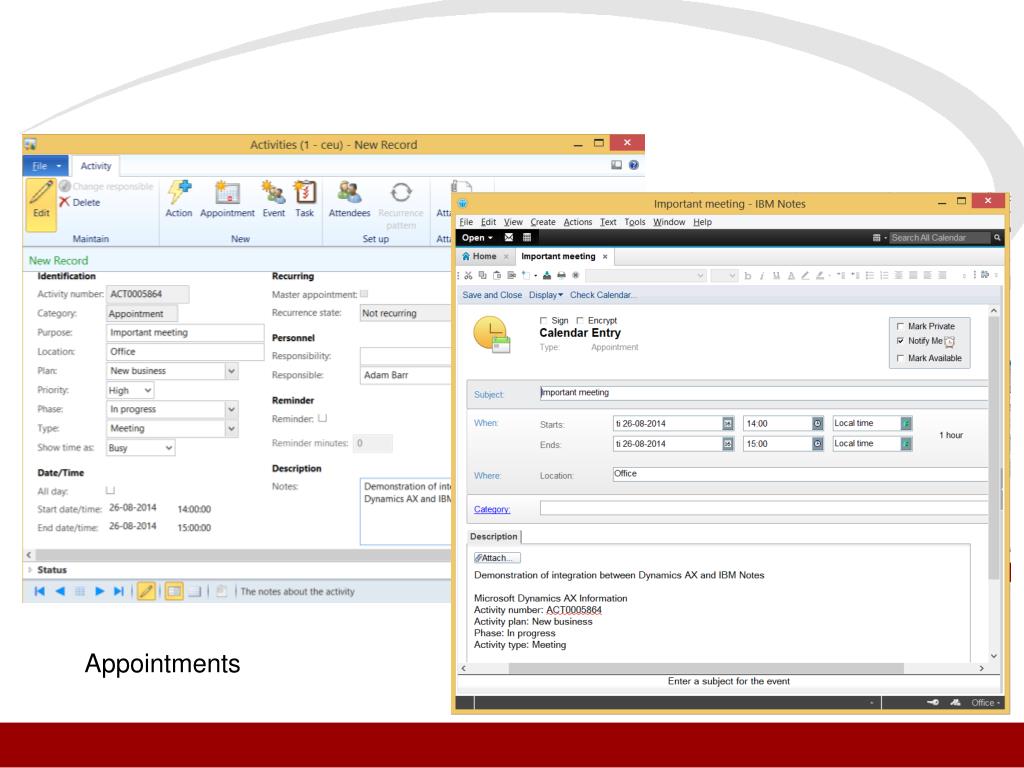This screenshot has width=1024, height=768.
Task: Open the Phase dropdown showing In progress
Action: pos(231,409)
